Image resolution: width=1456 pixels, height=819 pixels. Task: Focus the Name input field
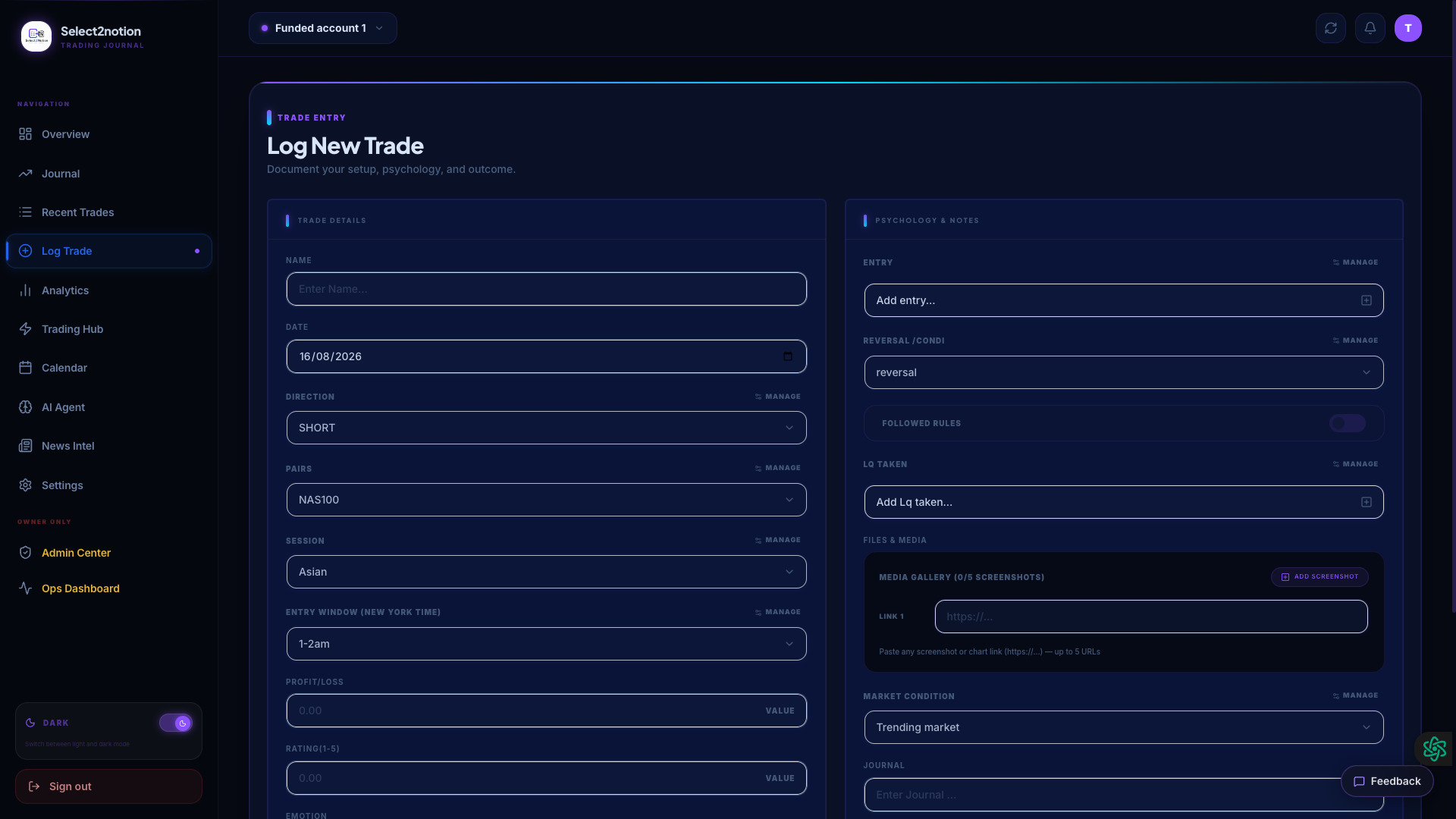click(546, 289)
